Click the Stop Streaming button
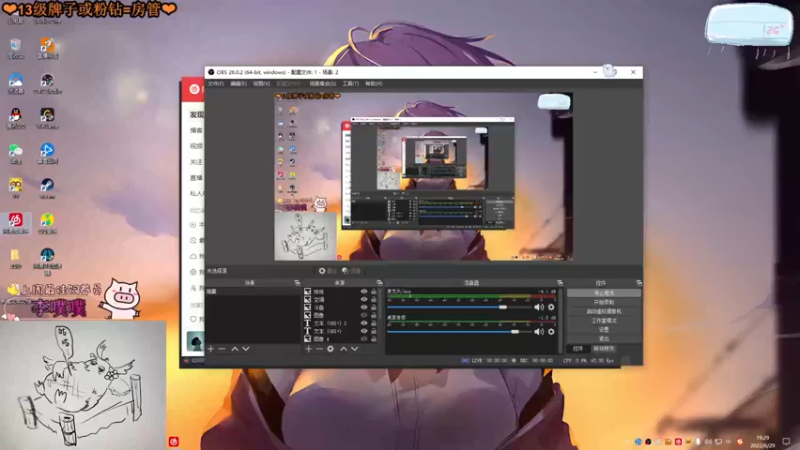Viewport: 800px width, 450px height. click(604, 293)
